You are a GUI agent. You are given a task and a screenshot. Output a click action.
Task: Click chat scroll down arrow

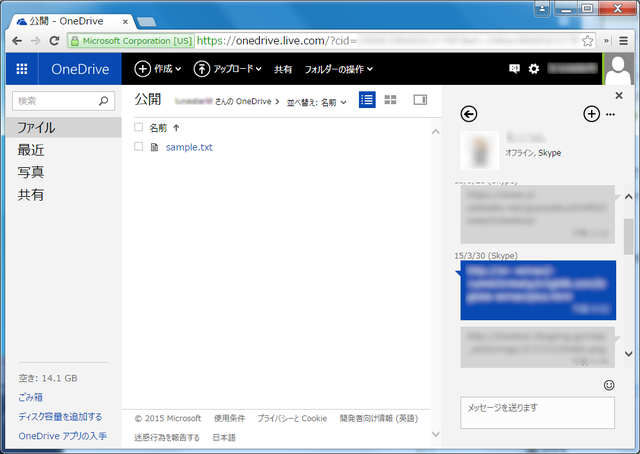[x=629, y=354]
